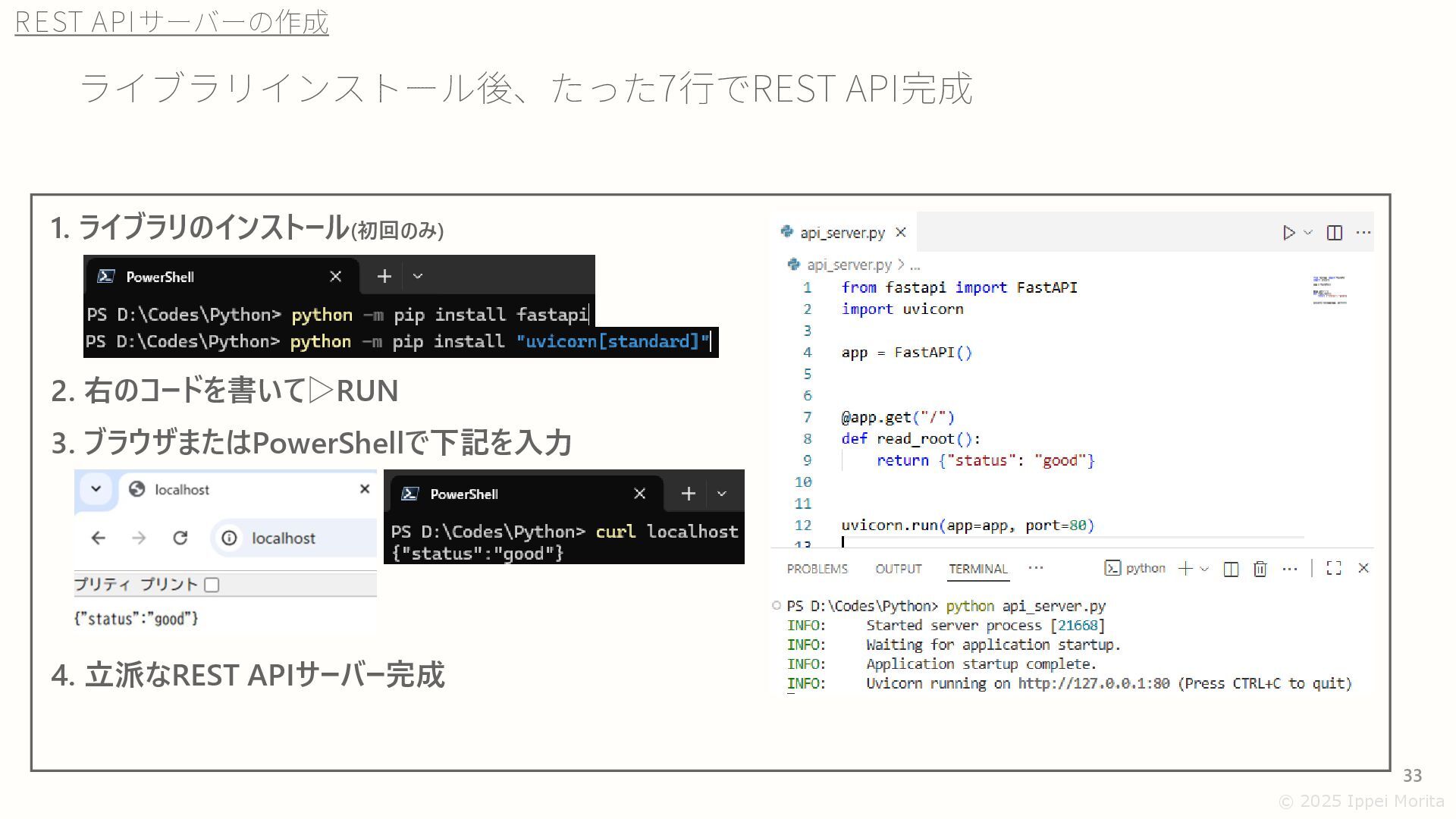The height and width of the screenshot is (819, 1456).
Task: Close the api_server.py editor tab
Action: [901, 233]
